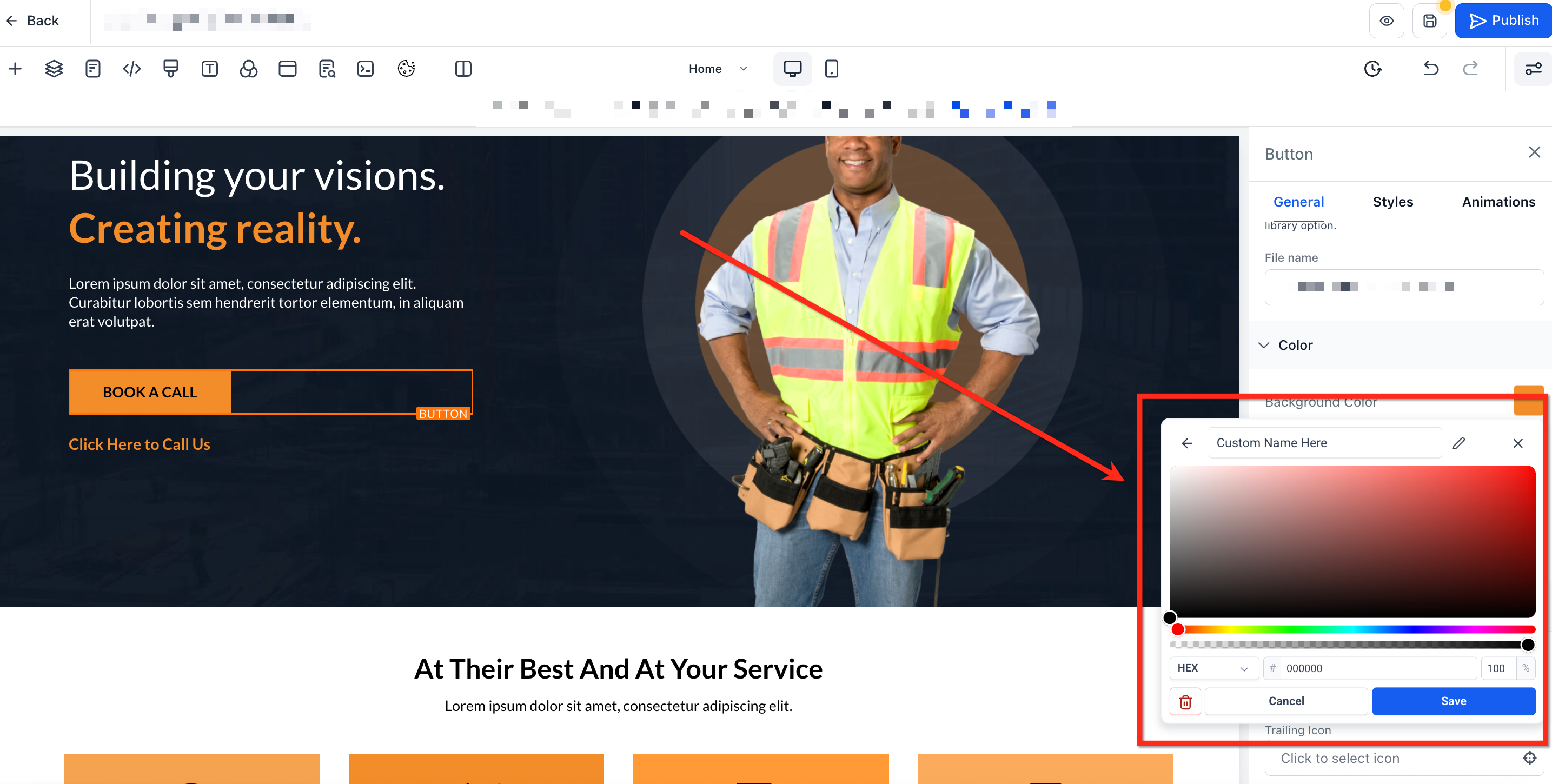Image resolution: width=1552 pixels, height=784 pixels.
Task: Open the cookie consent settings icon
Action: click(406, 69)
